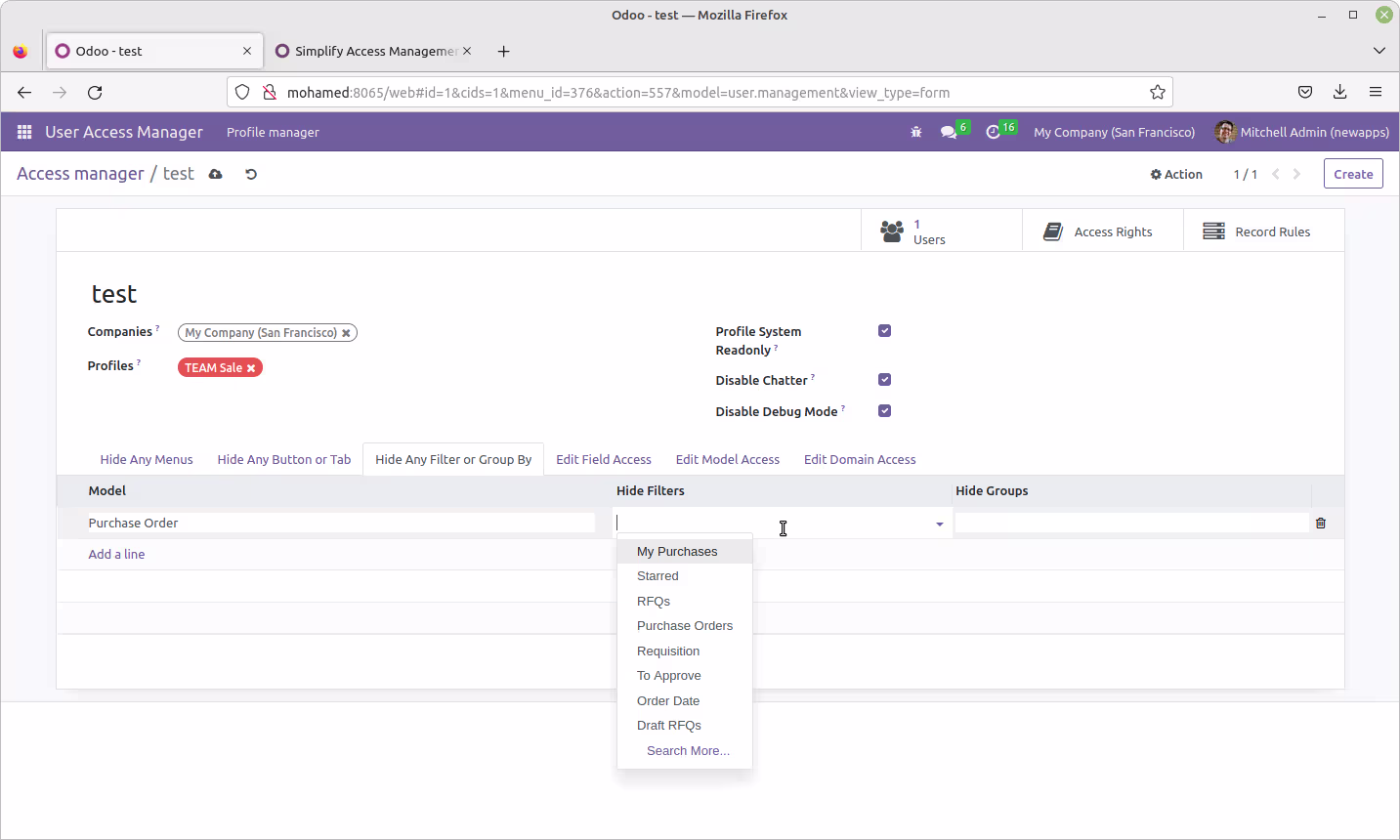Go back to Access manager breadcrumb
This screenshot has height=840, width=1400.
pos(80,174)
